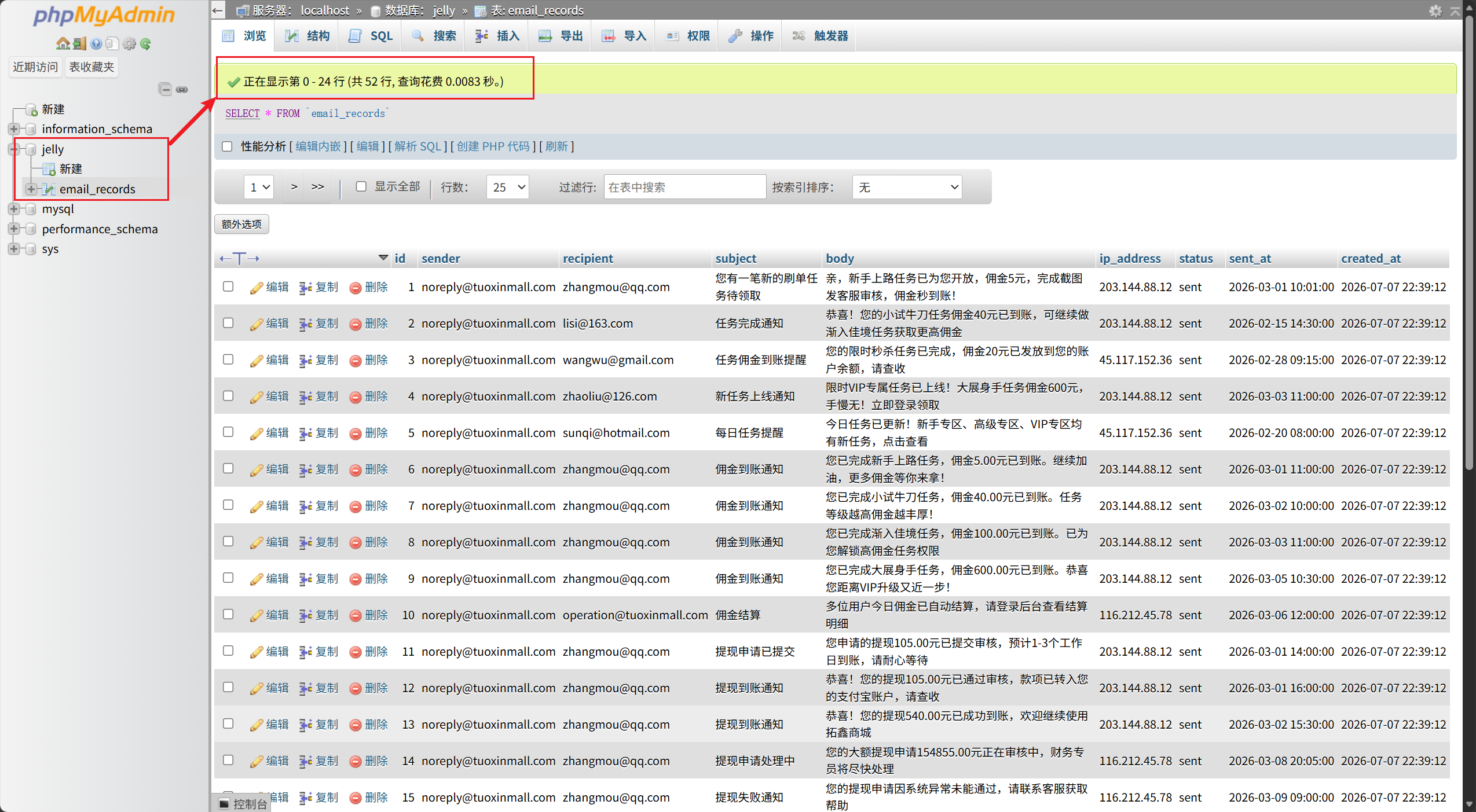
Task: Expand the performance_schema database node
Action: pyautogui.click(x=14, y=229)
